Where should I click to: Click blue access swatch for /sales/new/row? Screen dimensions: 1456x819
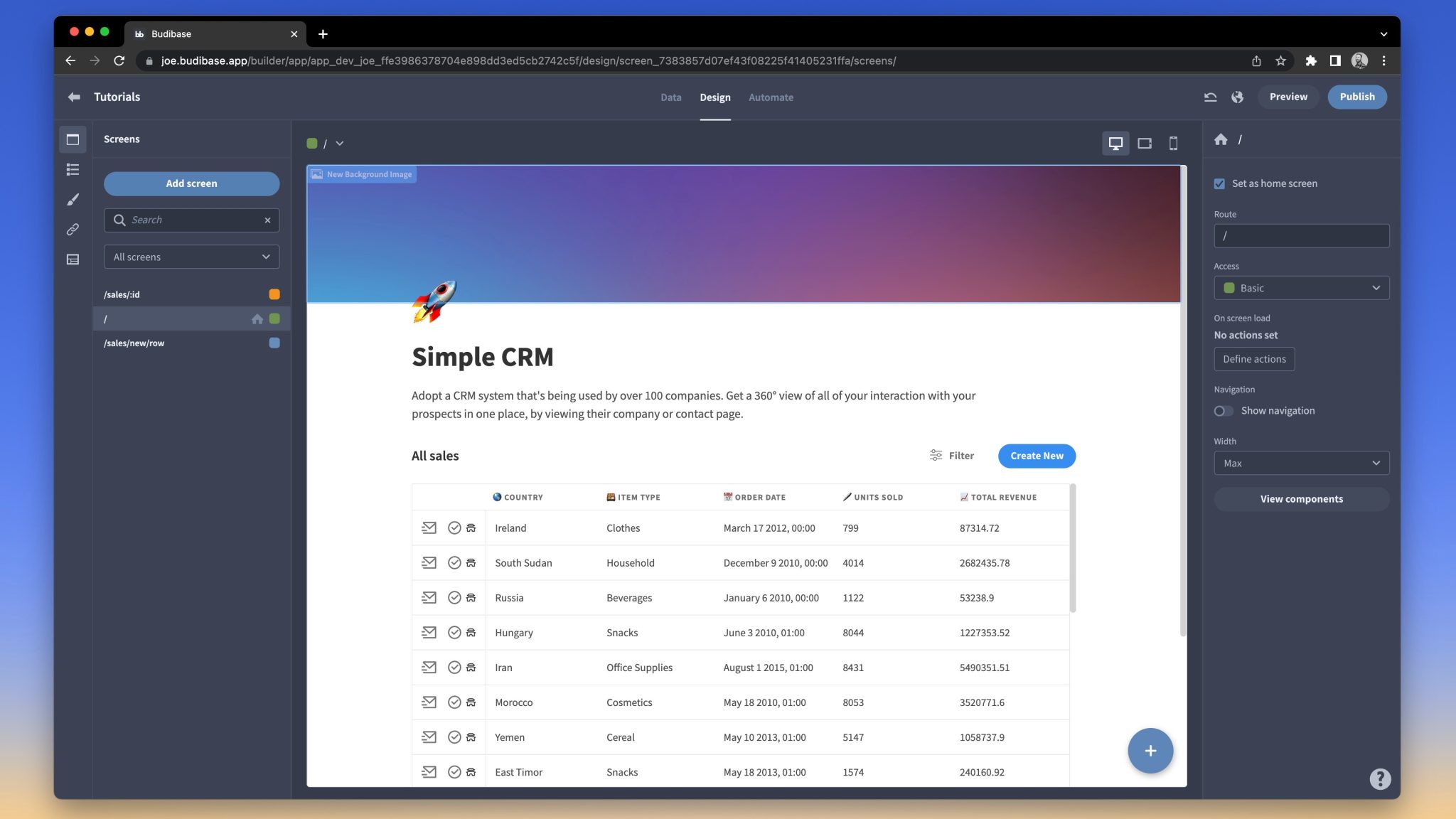(x=274, y=343)
